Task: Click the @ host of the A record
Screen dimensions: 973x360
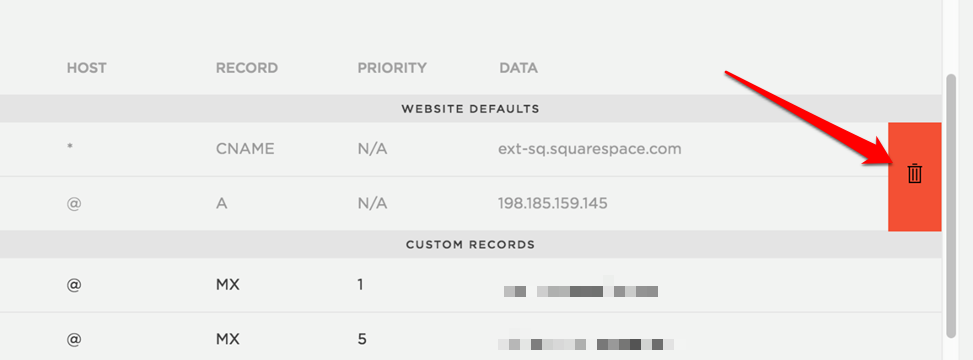Action: point(74,204)
